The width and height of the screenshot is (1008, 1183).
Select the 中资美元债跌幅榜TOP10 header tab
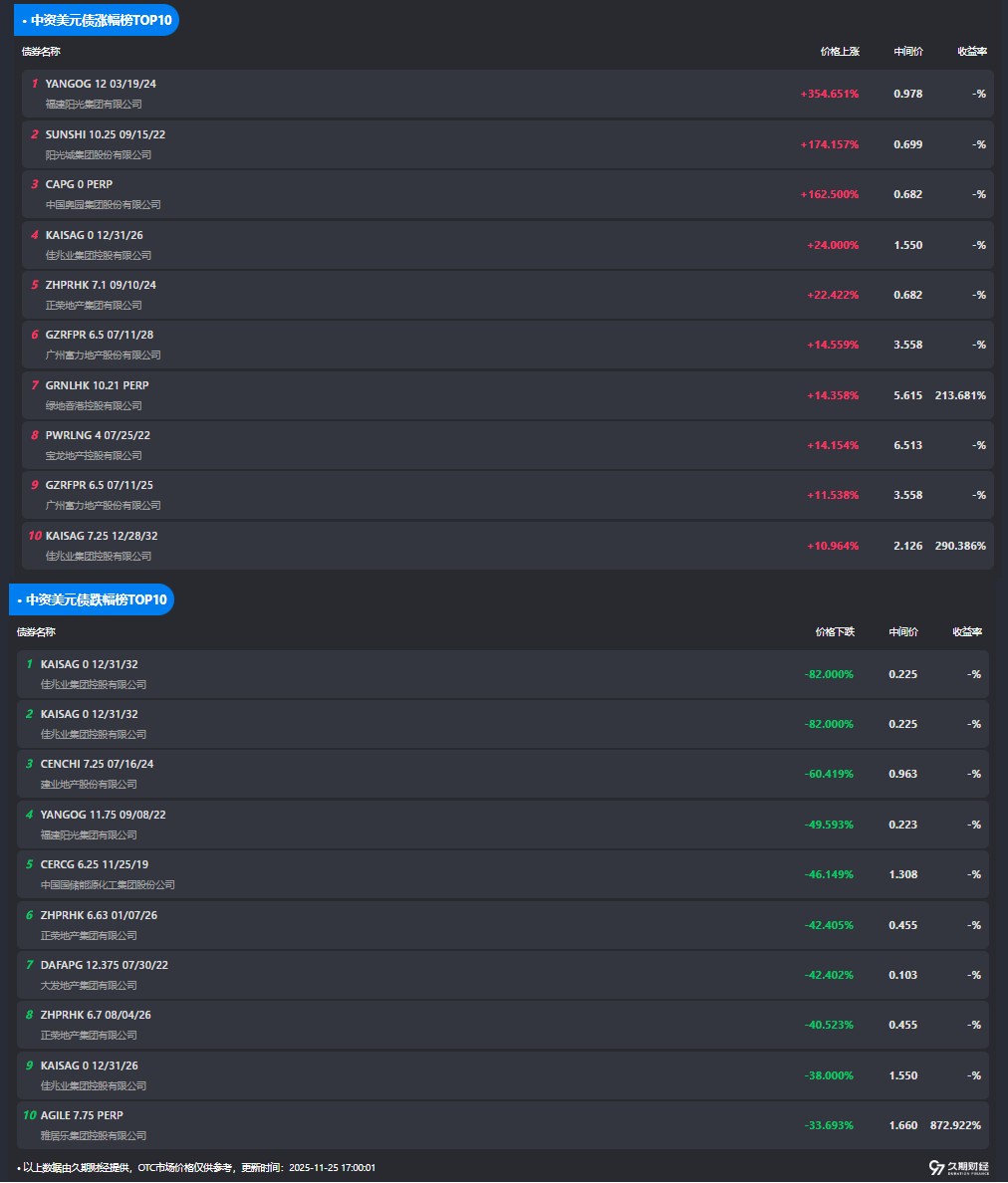click(x=92, y=599)
